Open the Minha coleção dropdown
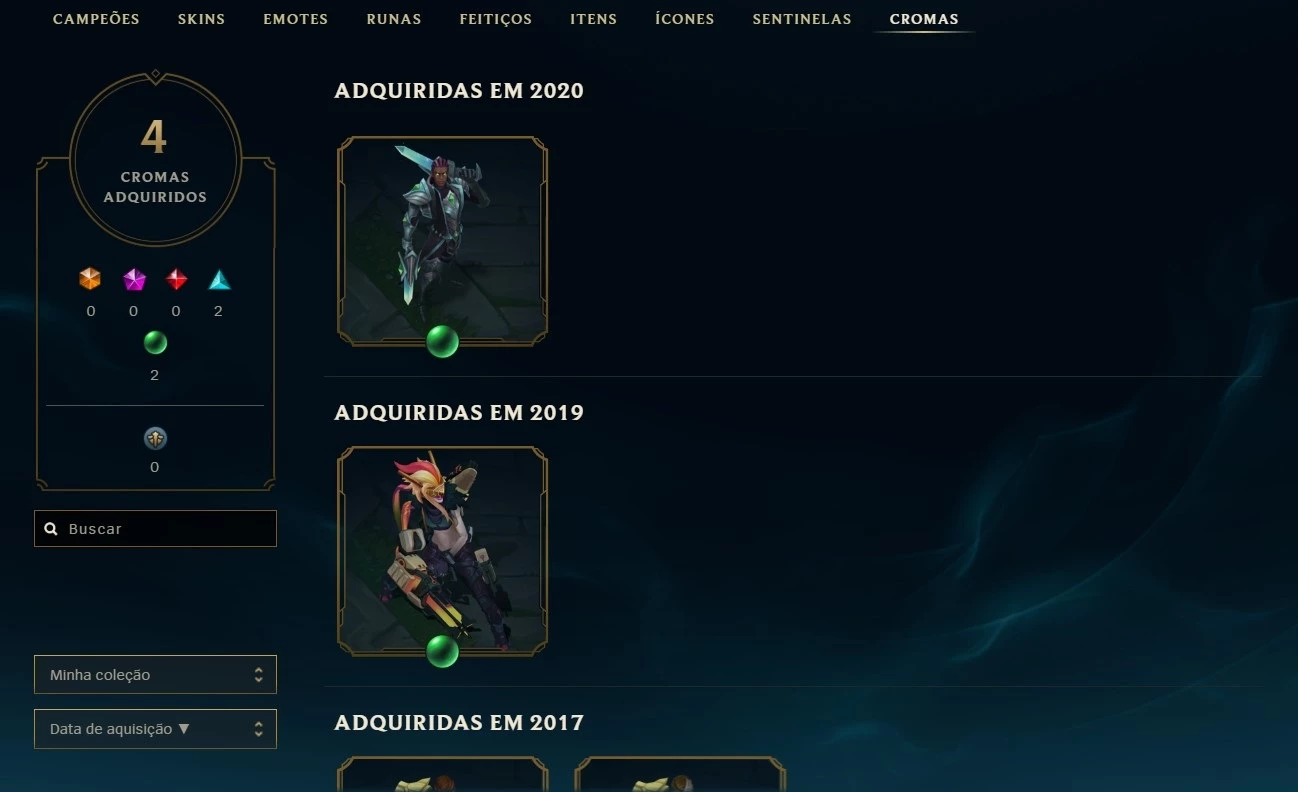This screenshot has width=1298, height=792. click(x=155, y=675)
